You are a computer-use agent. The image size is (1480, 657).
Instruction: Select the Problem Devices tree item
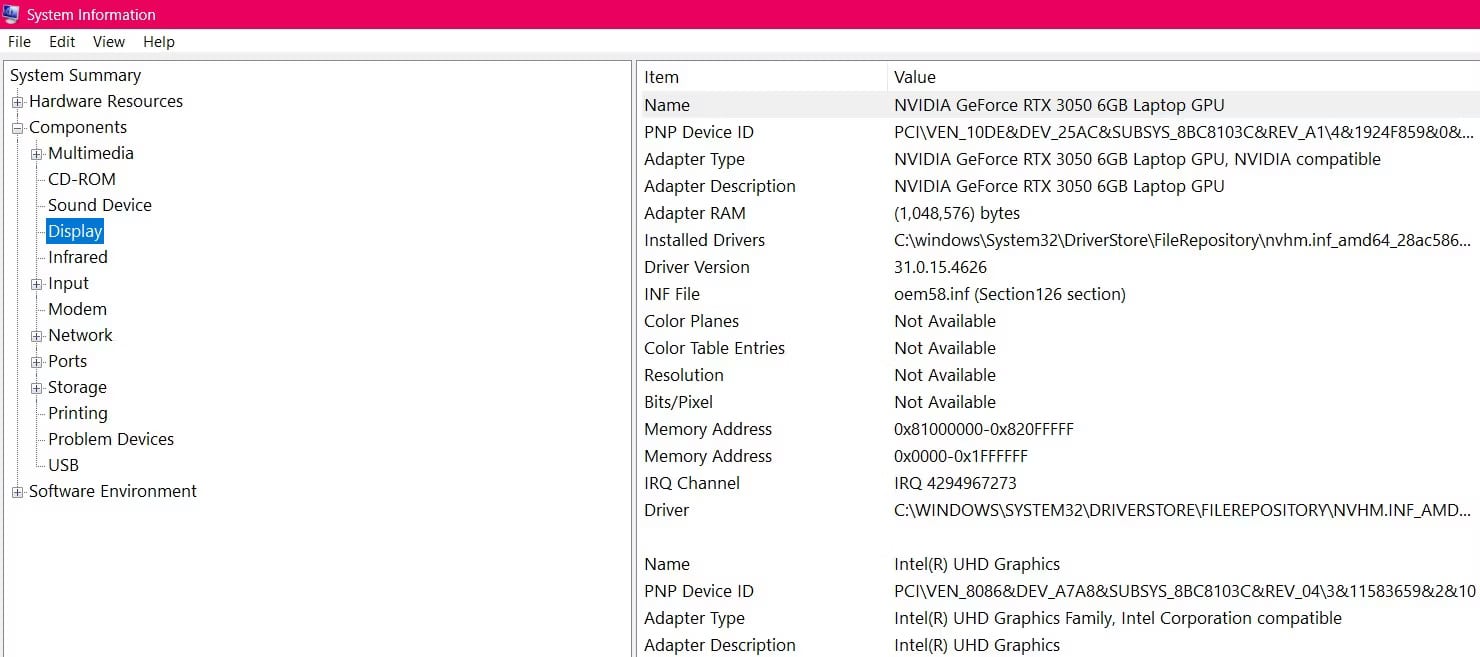pyautogui.click(x=111, y=439)
